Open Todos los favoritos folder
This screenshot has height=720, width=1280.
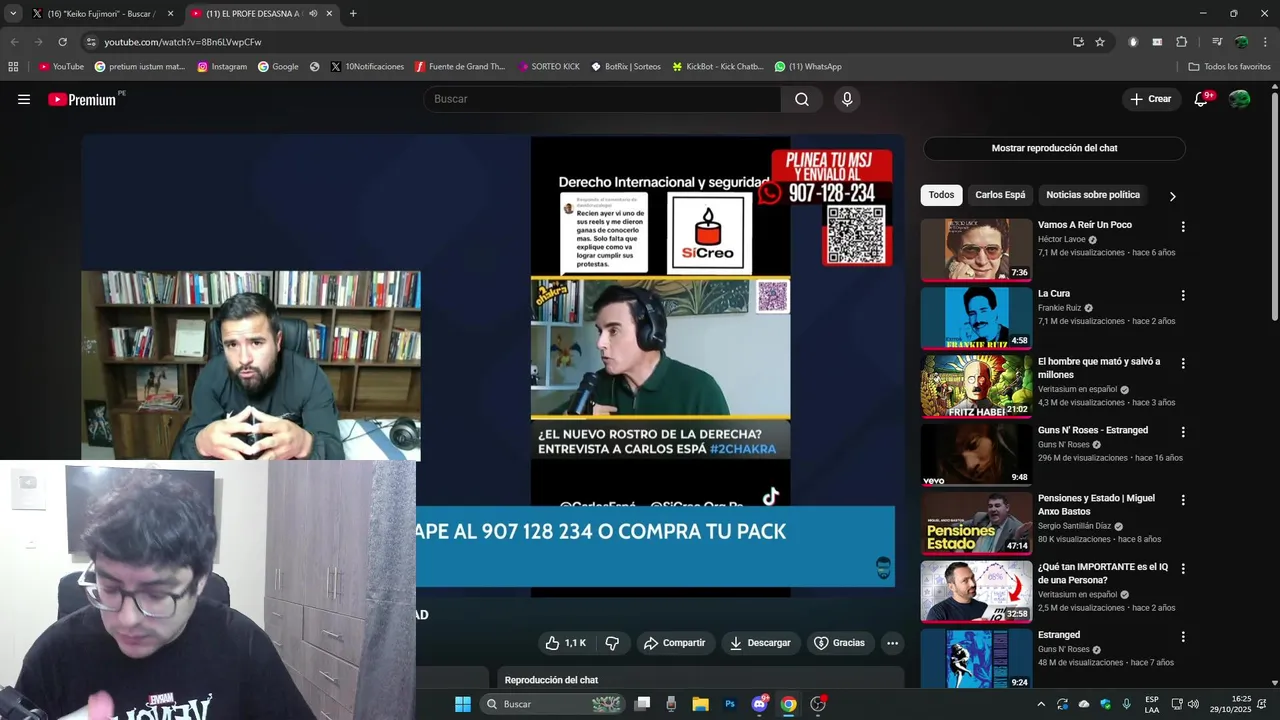point(1229,67)
